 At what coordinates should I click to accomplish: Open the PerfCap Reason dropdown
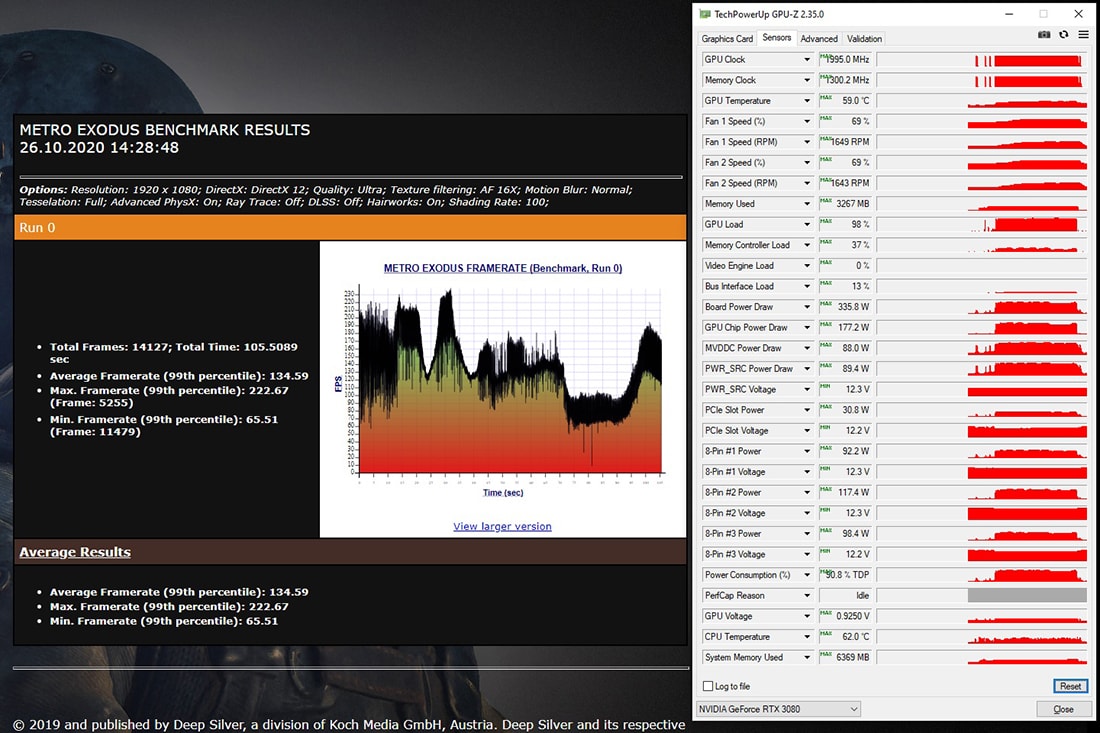point(807,596)
